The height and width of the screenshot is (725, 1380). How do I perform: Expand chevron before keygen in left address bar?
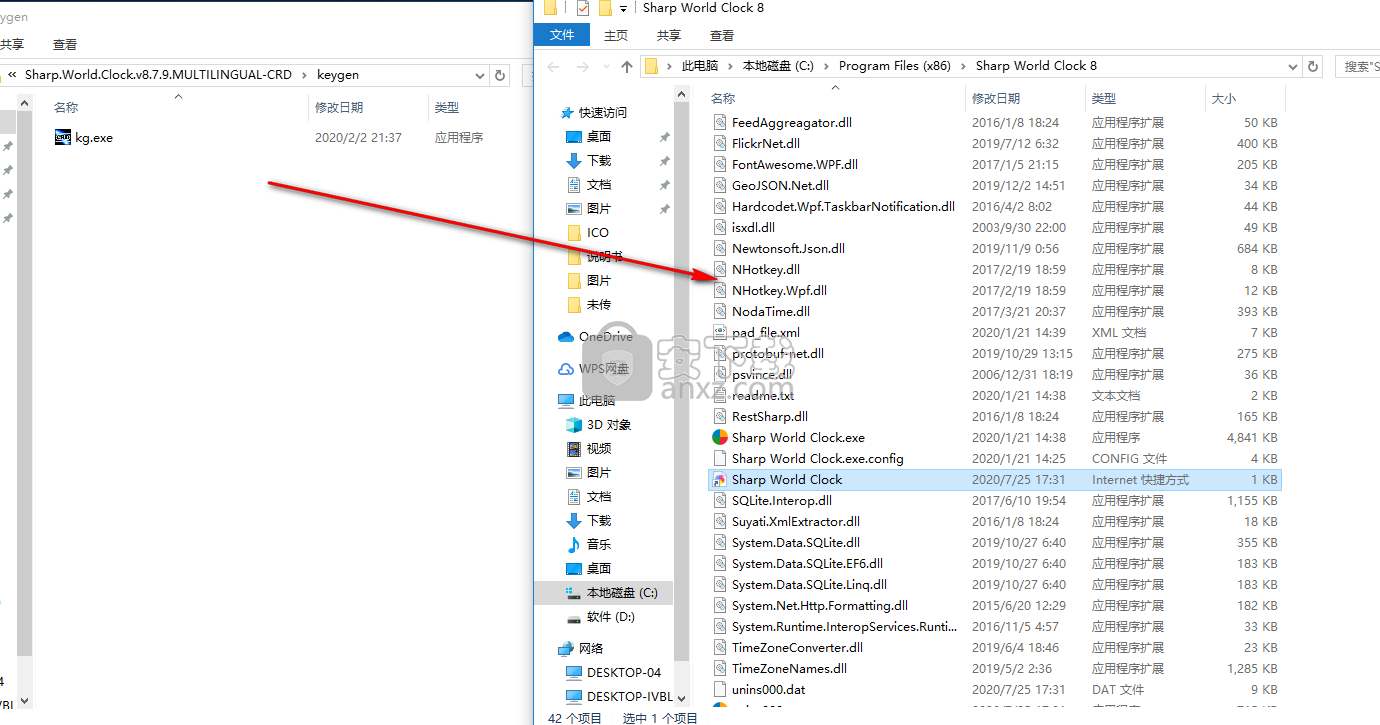[306, 75]
